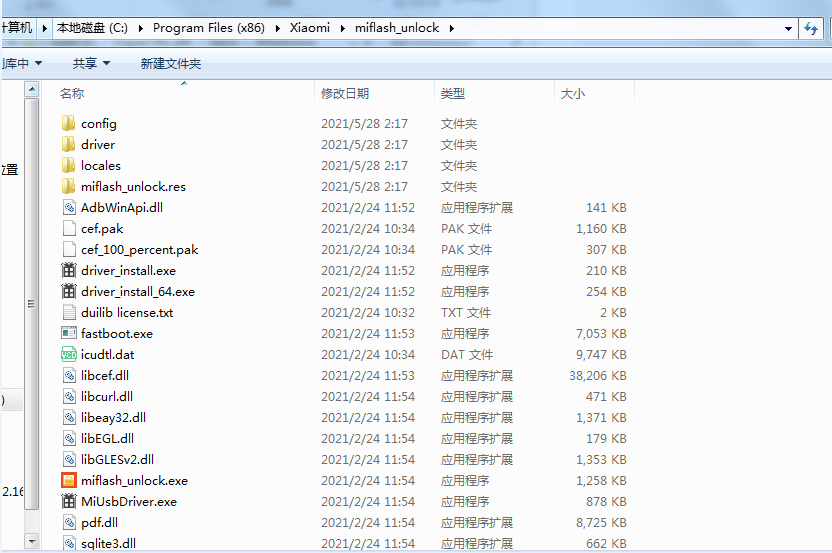Select the sqlite3.dll file name
832x553 pixels.
[108, 543]
